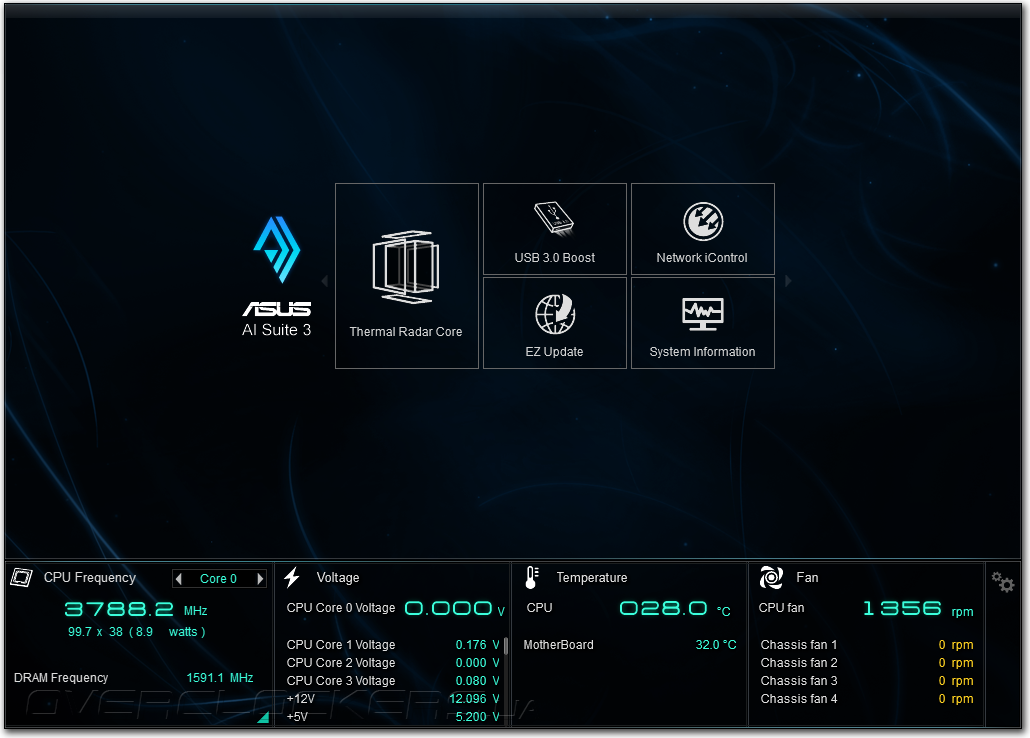Click the CPU Frequency chip icon
1030x738 pixels.
point(21,578)
